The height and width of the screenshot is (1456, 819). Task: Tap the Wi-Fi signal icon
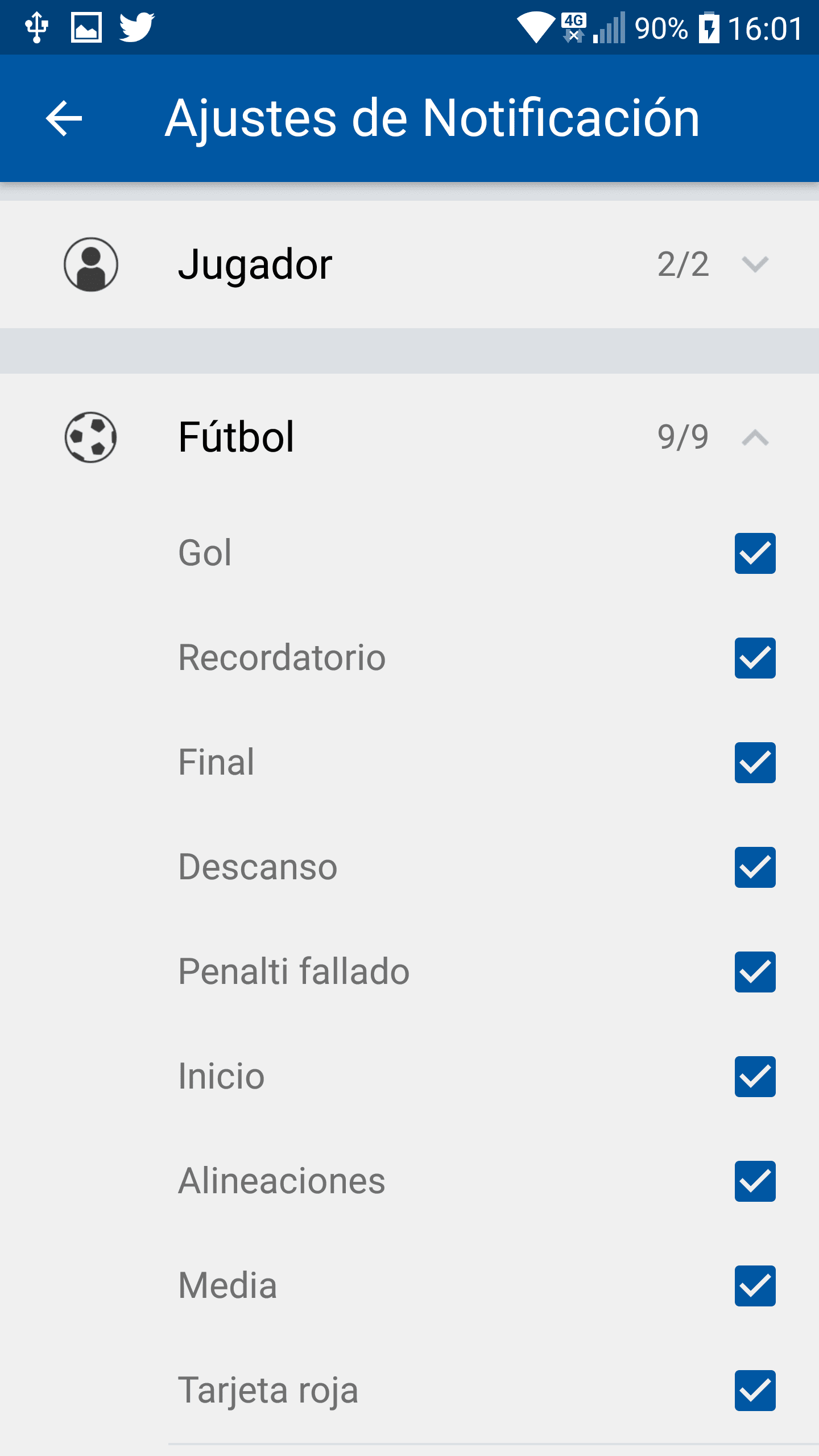(535, 27)
